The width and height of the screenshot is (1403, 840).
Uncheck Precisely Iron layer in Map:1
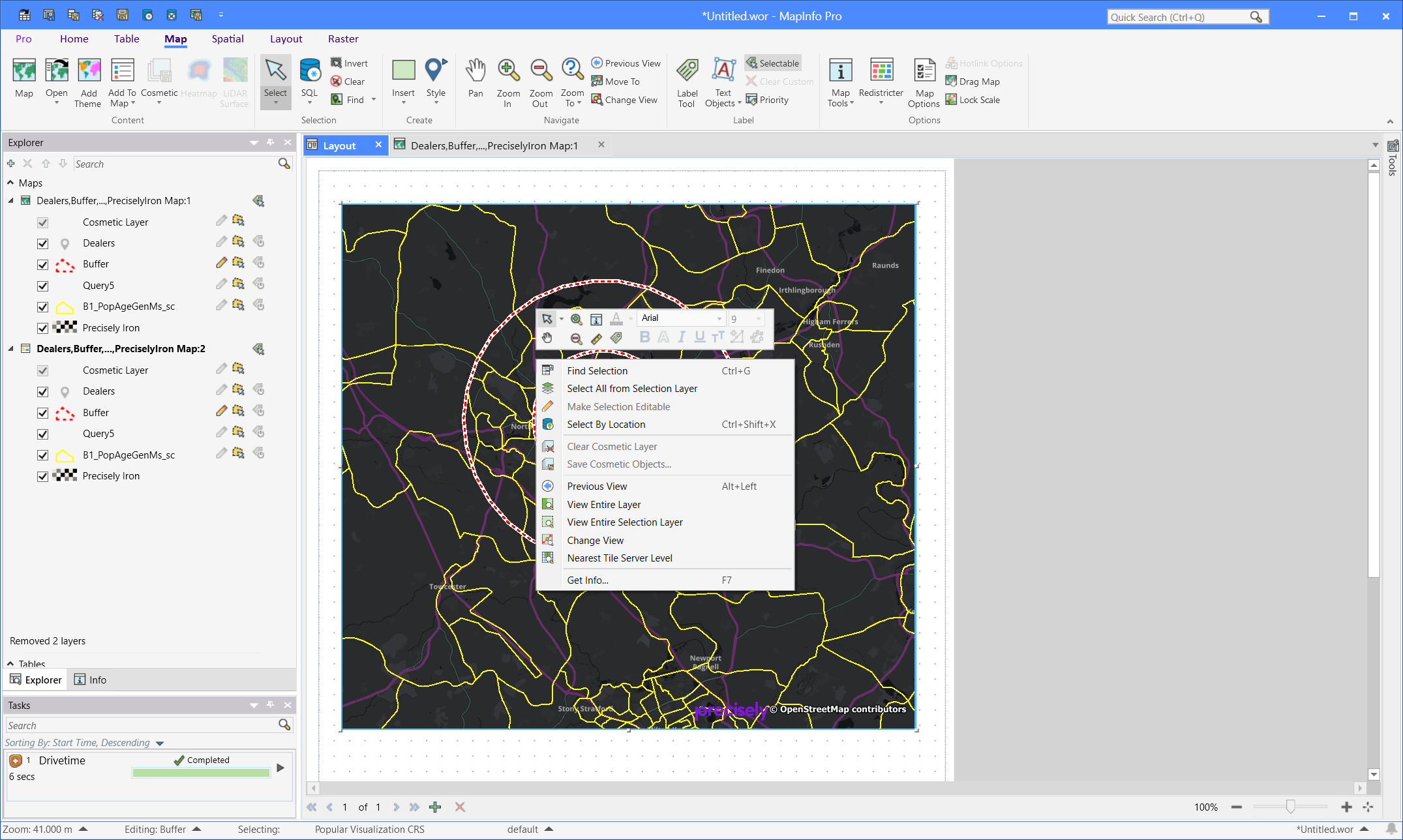tap(43, 328)
